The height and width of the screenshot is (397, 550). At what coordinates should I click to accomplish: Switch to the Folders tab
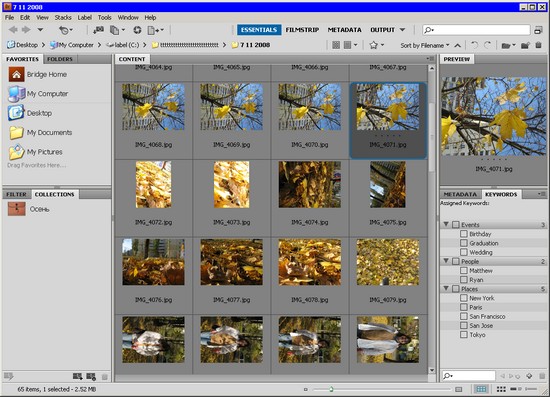coord(60,59)
